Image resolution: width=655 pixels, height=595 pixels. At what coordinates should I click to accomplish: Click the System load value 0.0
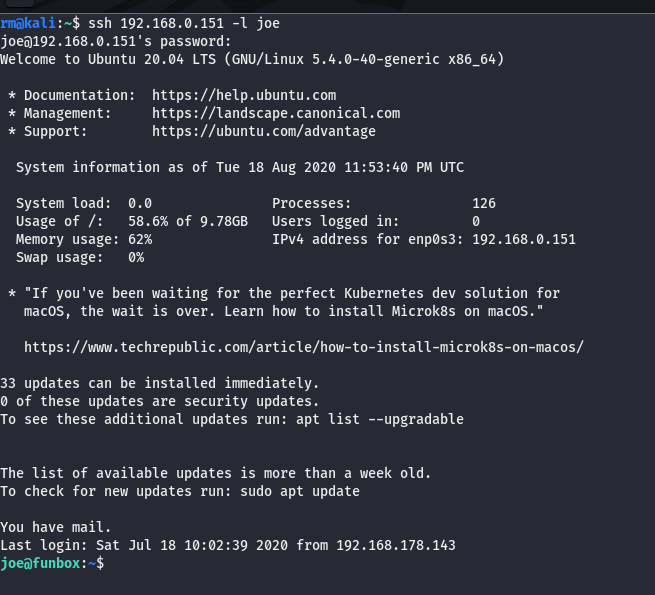pos(140,203)
